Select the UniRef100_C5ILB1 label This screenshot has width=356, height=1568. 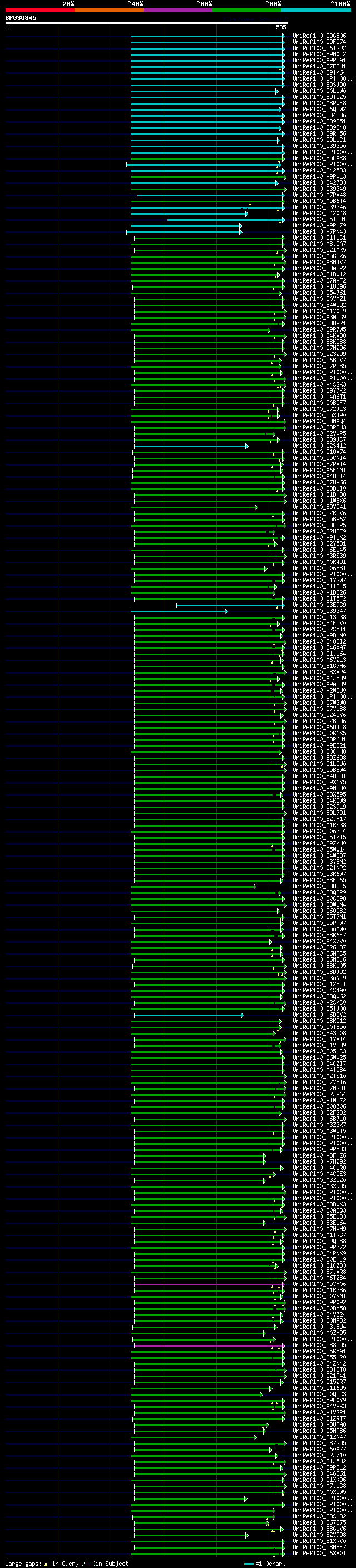pyautogui.click(x=319, y=219)
